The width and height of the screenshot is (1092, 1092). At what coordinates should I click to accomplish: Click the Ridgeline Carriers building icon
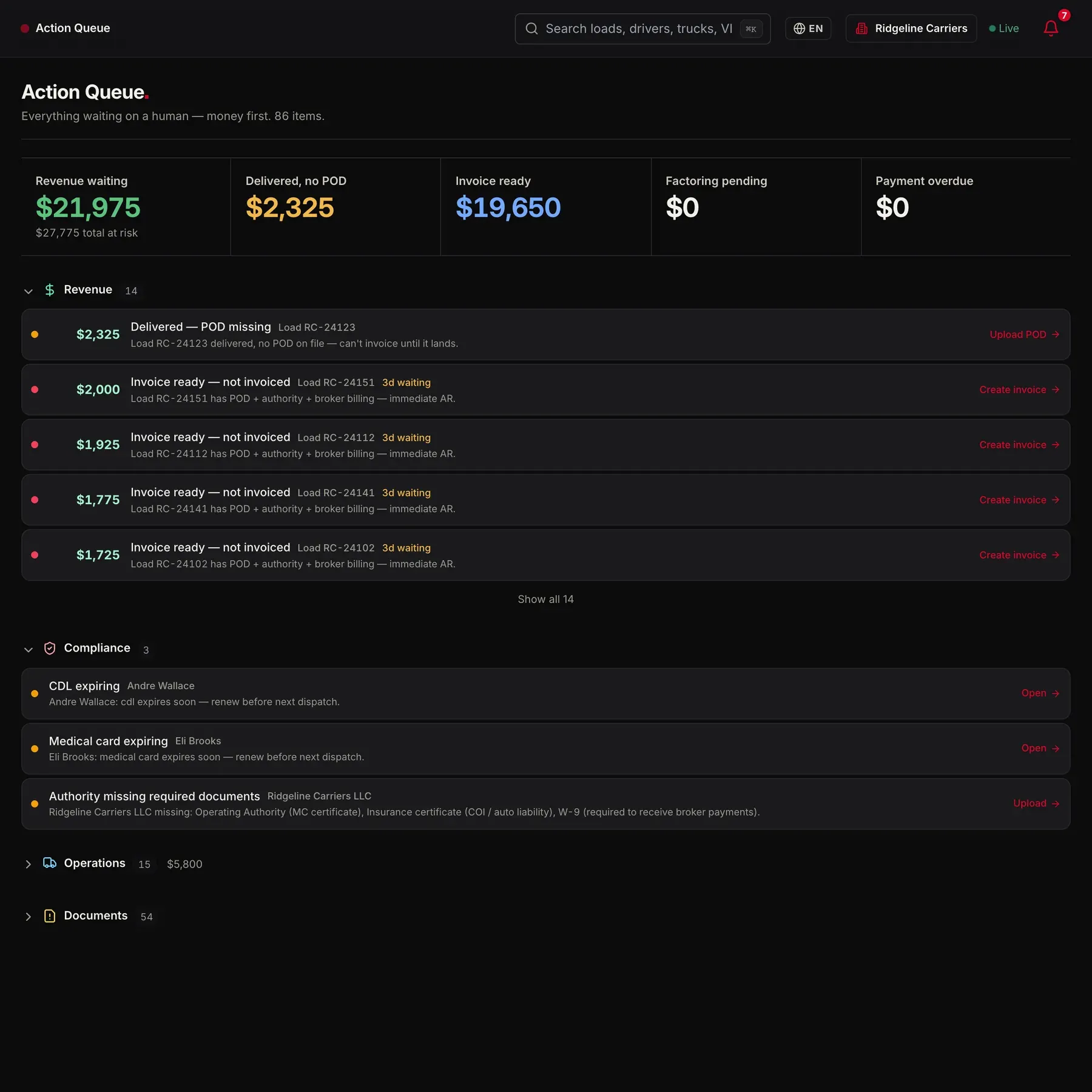click(x=861, y=29)
